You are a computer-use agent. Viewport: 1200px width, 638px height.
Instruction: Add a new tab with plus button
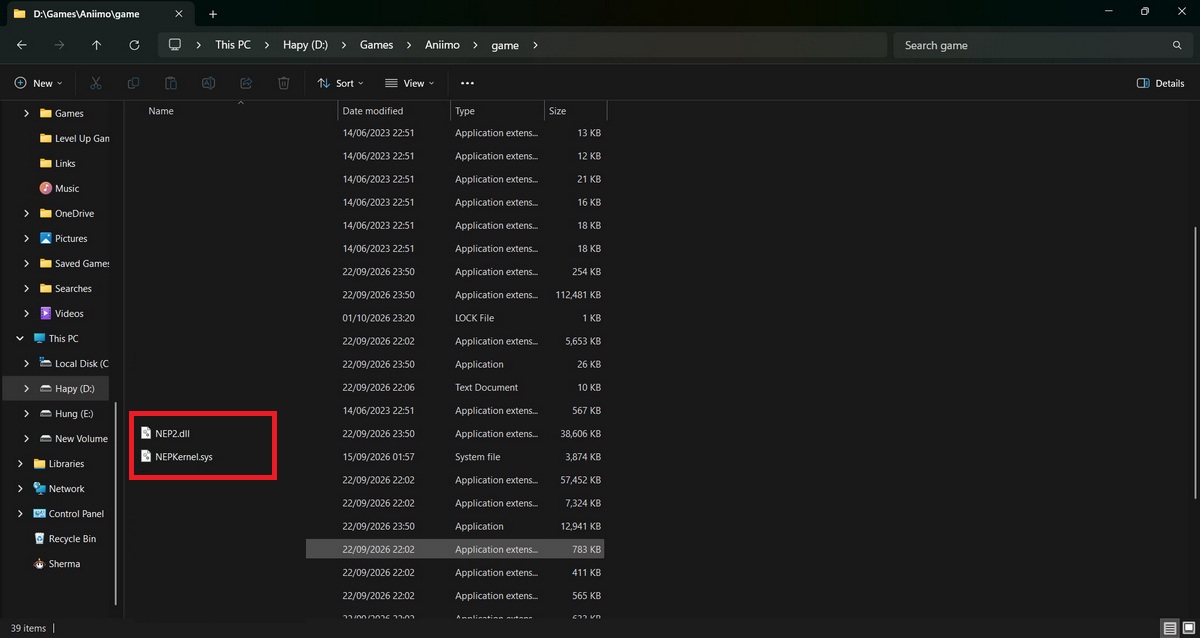pyautogui.click(x=213, y=14)
